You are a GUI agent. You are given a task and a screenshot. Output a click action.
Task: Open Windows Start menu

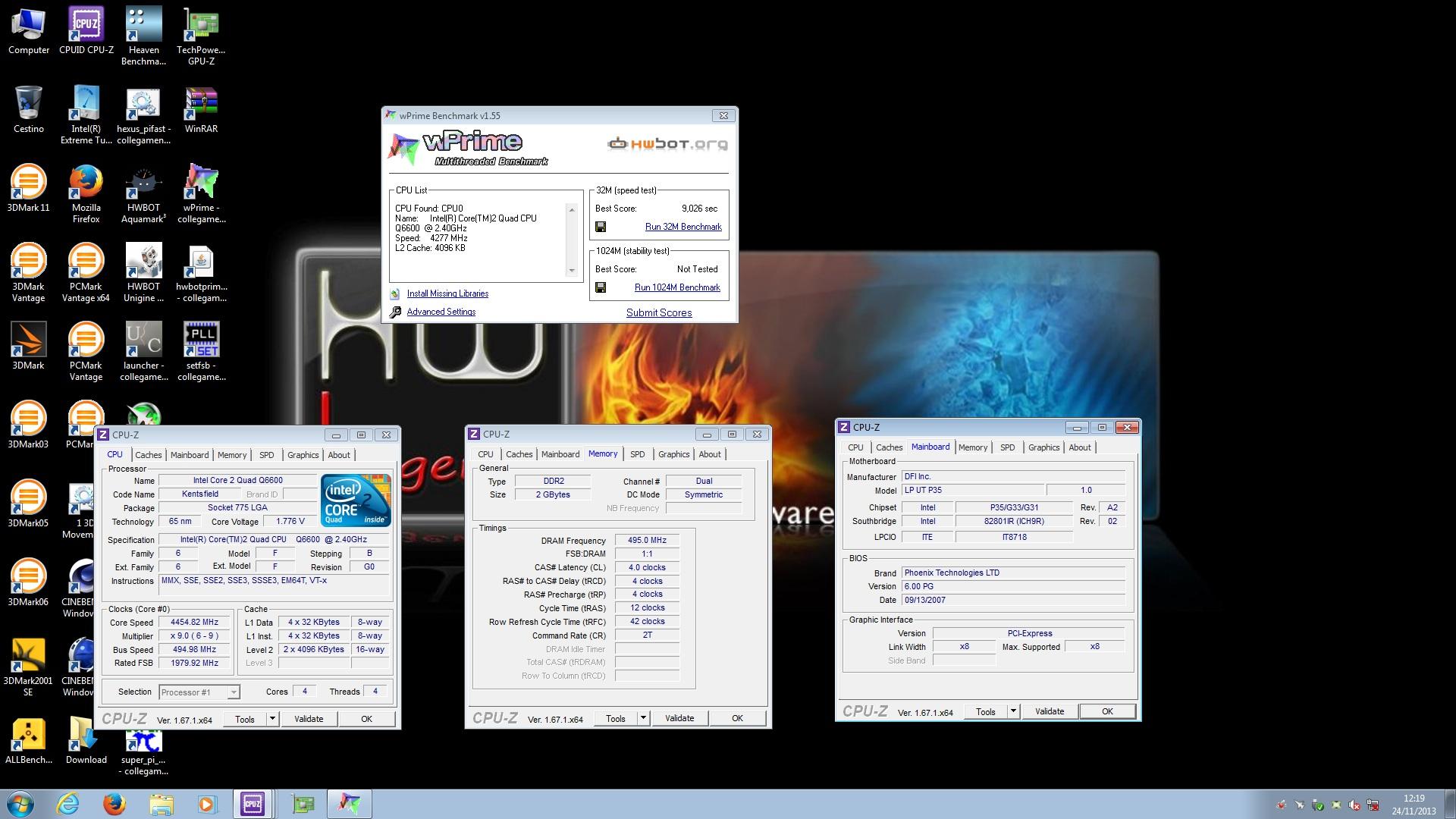[20, 804]
